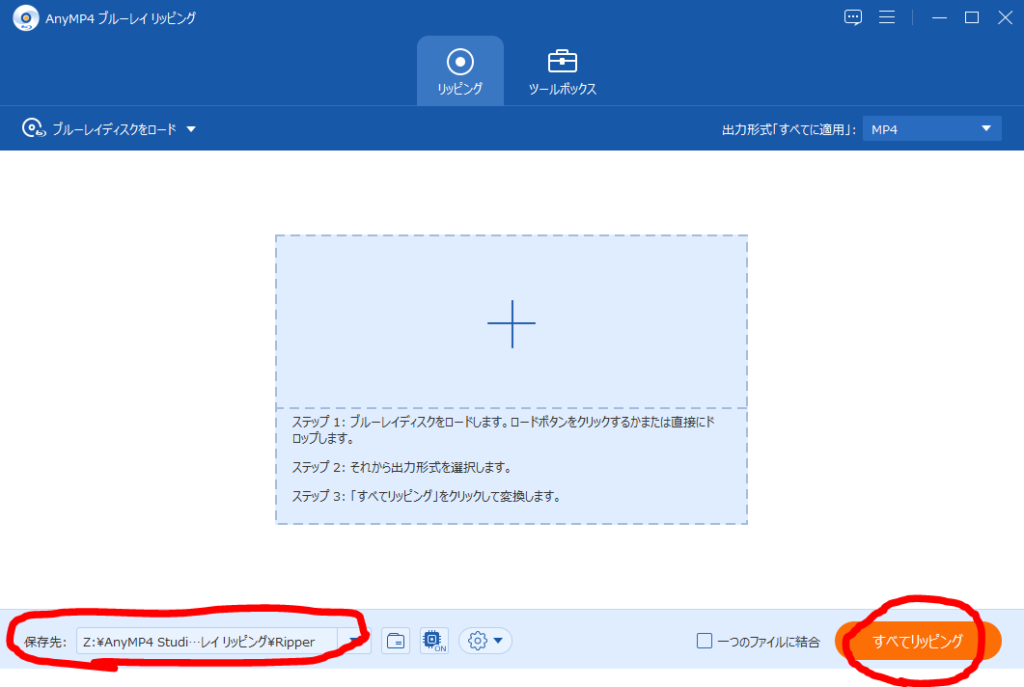Viewport: 1024px width, 687px height.
Task: Click the toolbox briefcase icon
Action: [562, 61]
